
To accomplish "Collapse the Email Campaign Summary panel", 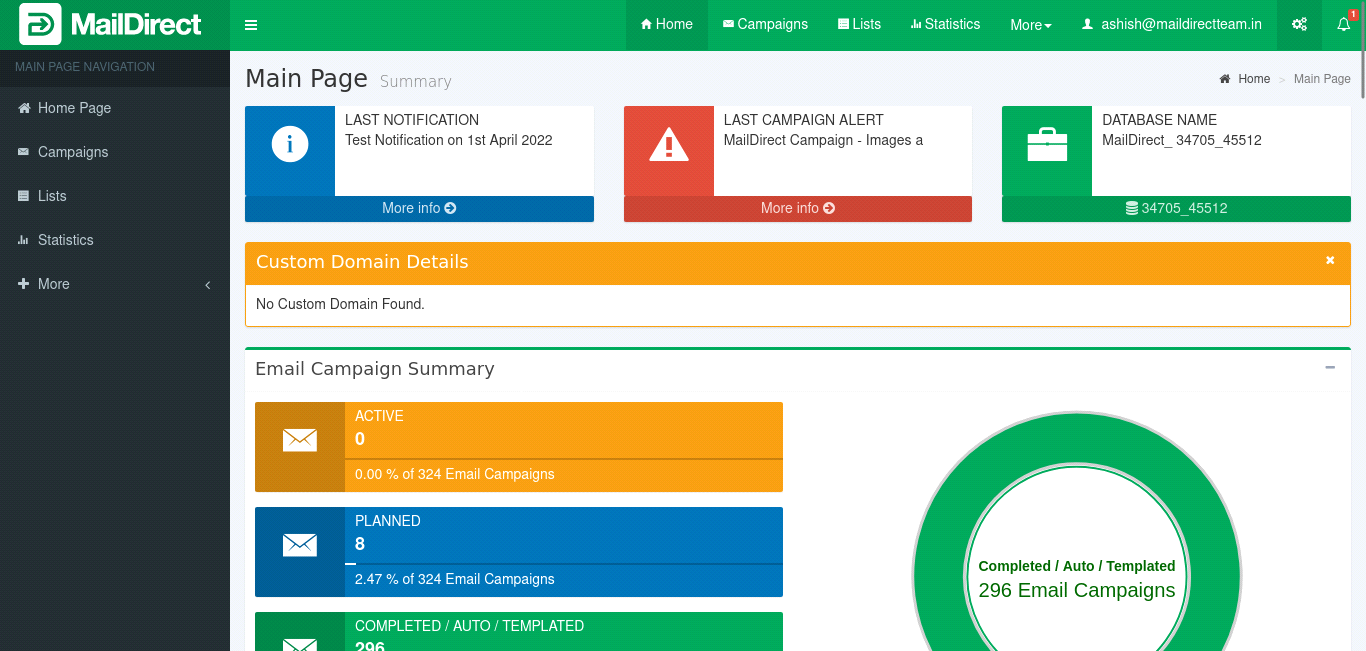I will click(1330, 368).
